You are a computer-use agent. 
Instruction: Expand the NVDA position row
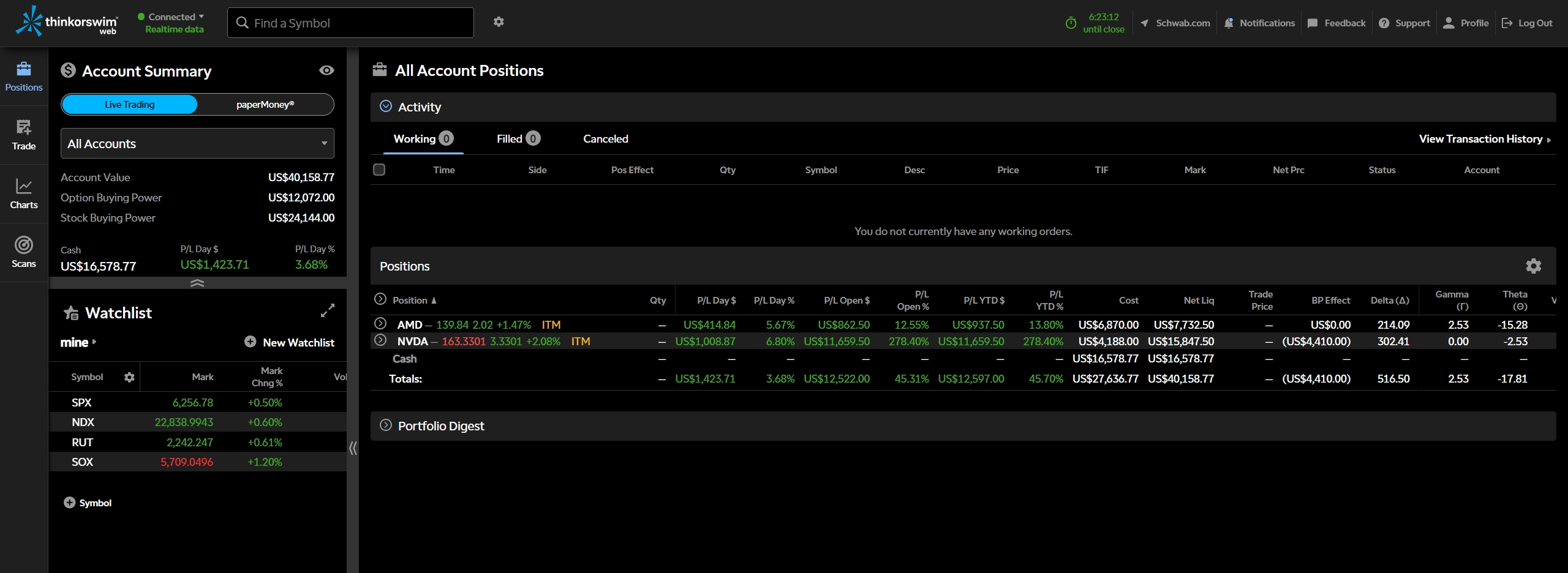[380, 340]
